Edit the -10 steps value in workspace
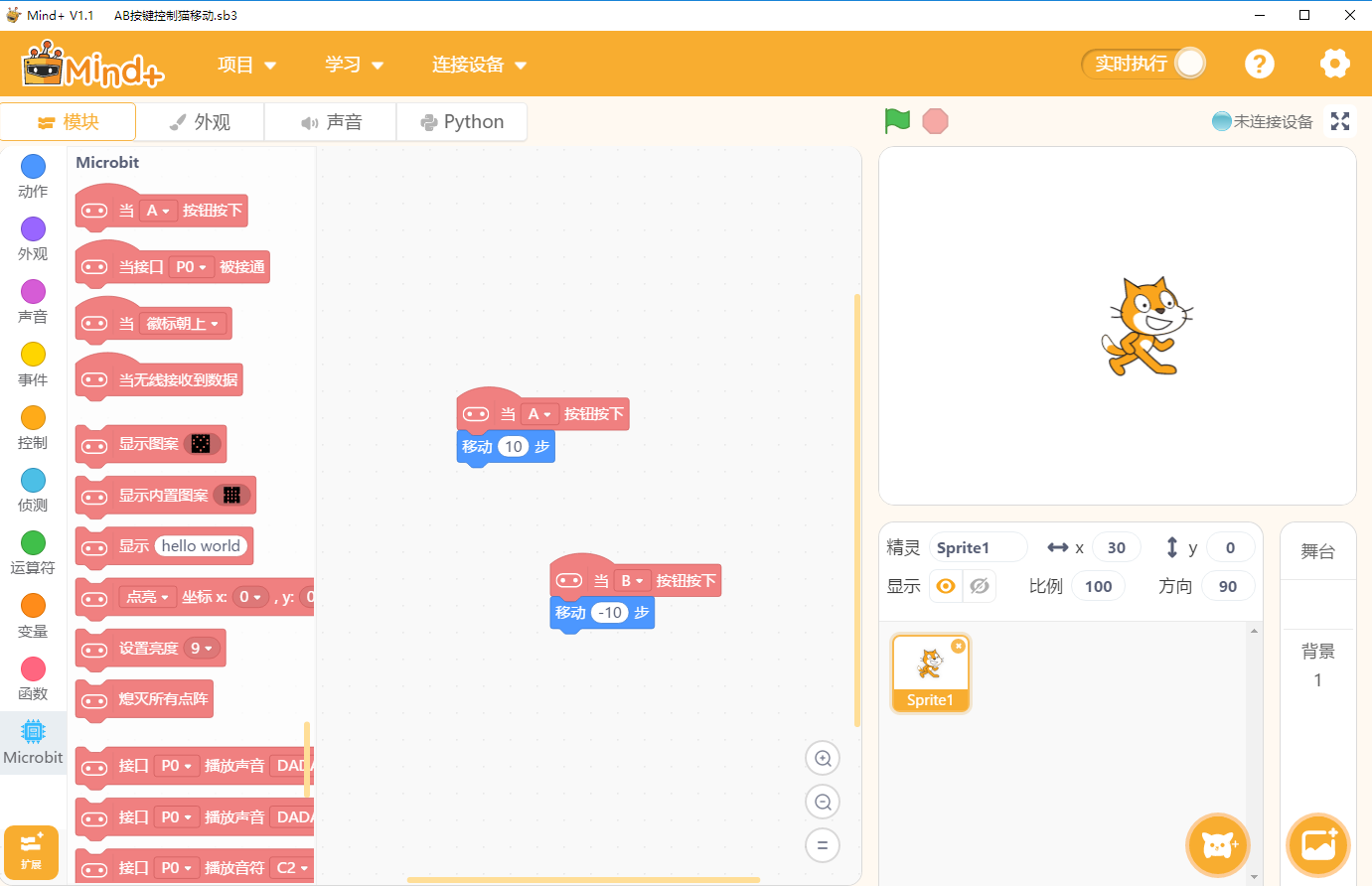Screen dimensions: 1372x886 click(x=610, y=613)
